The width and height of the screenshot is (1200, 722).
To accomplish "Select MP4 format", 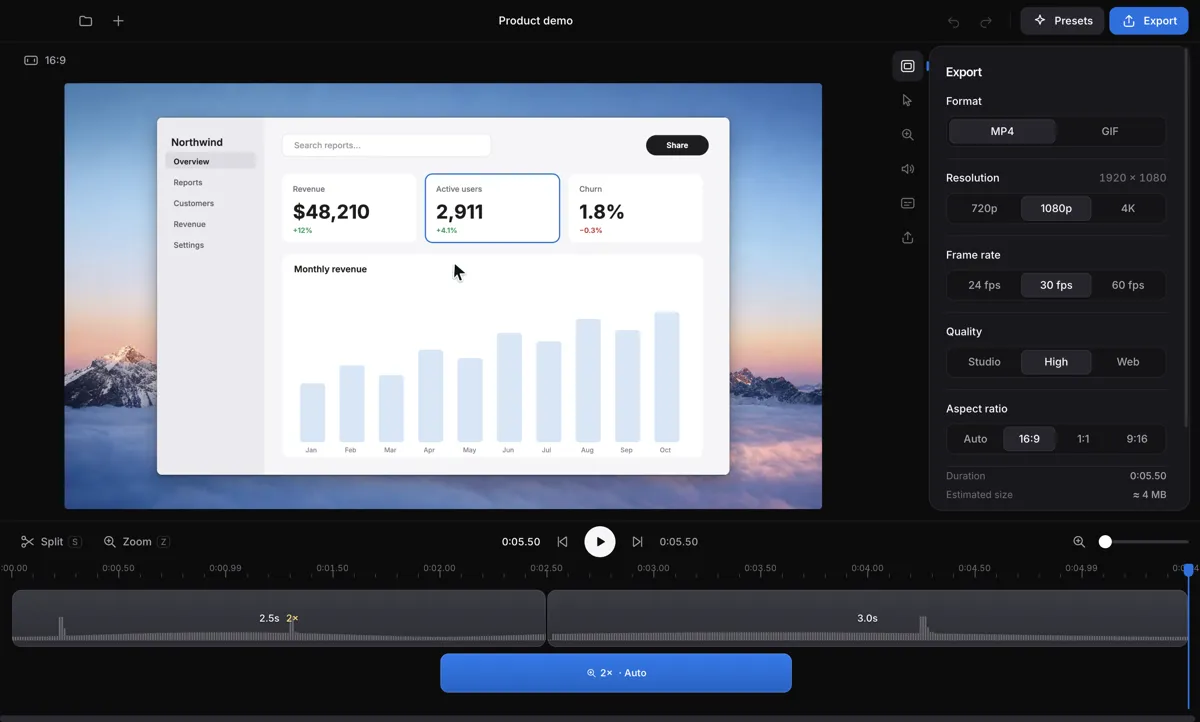I will pyautogui.click(x=1002, y=131).
